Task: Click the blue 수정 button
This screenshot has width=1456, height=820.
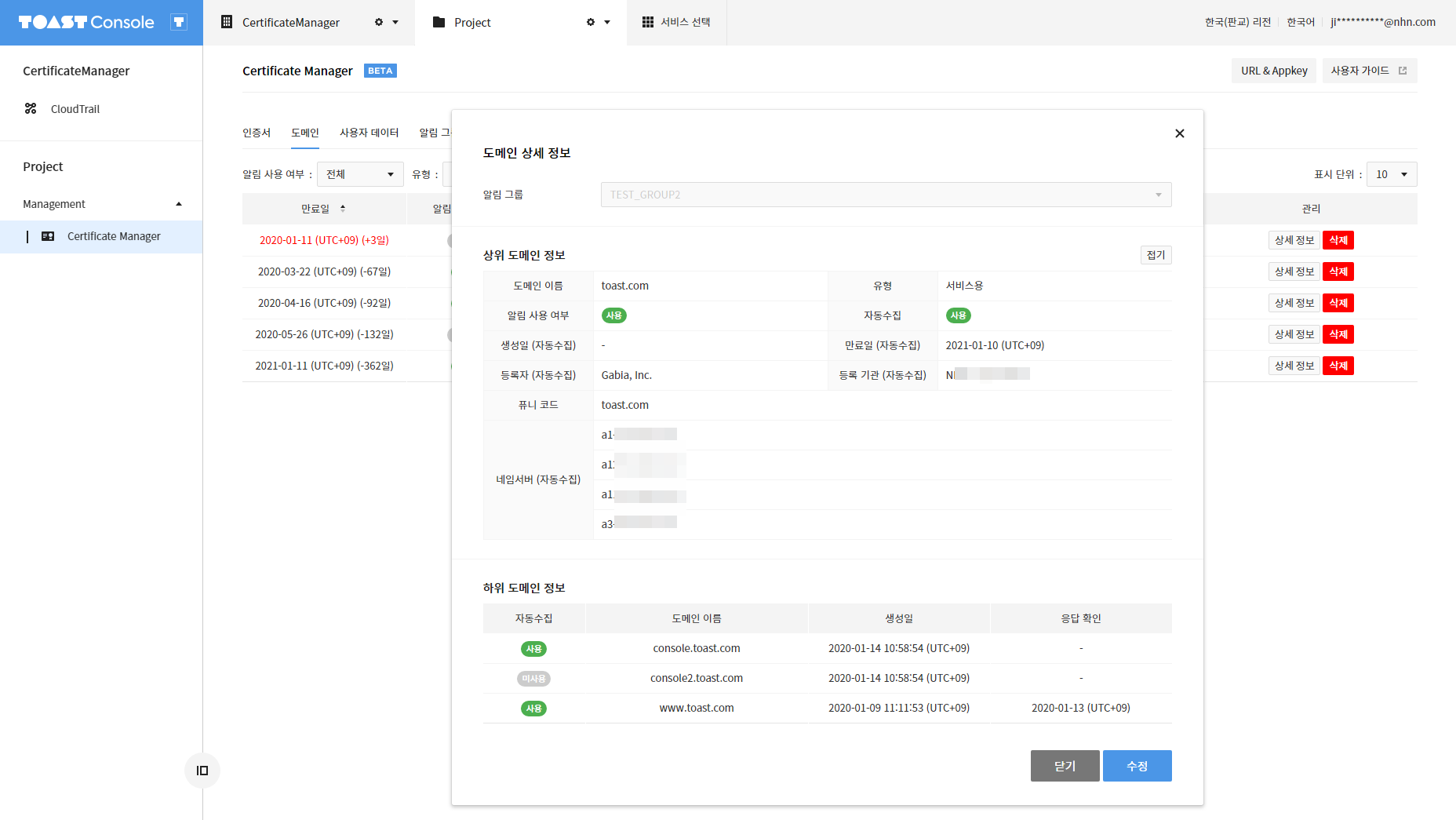Action: 1137,766
